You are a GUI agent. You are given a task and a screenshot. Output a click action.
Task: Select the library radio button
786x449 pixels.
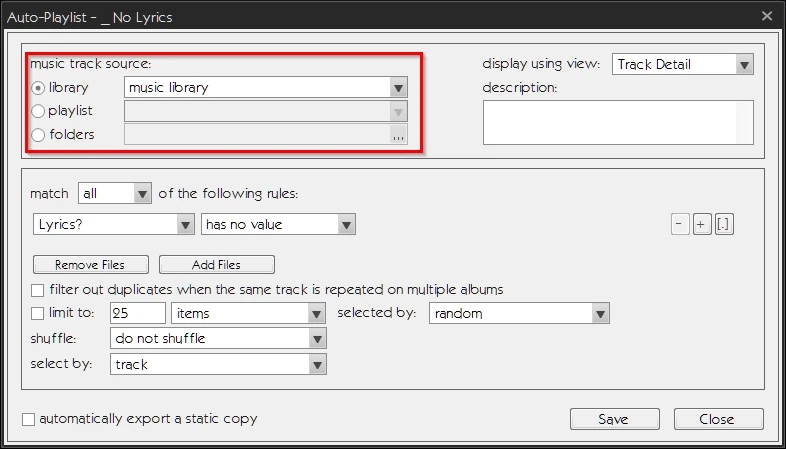click(x=39, y=88)
